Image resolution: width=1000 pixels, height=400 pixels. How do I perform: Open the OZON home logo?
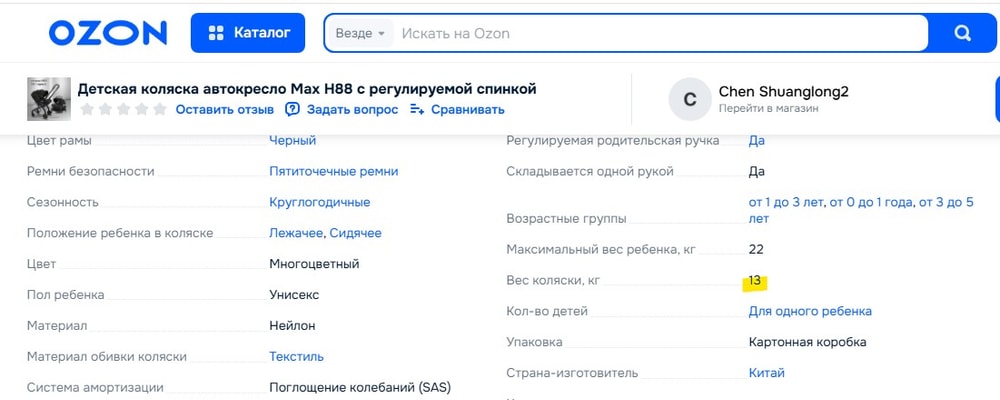(x=108, y=33)
